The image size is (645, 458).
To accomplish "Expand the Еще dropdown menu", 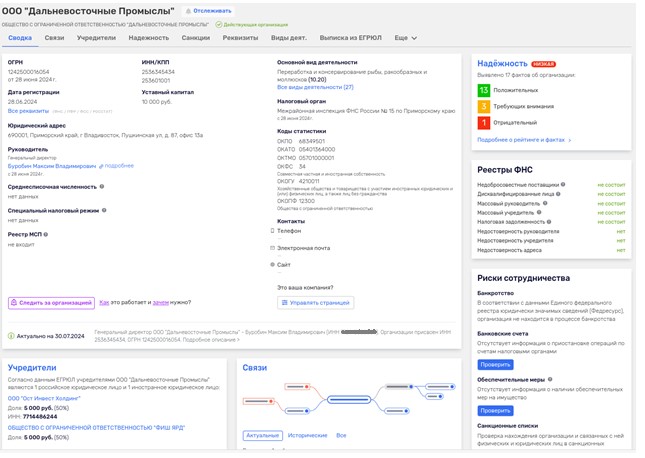I will 406,38.
